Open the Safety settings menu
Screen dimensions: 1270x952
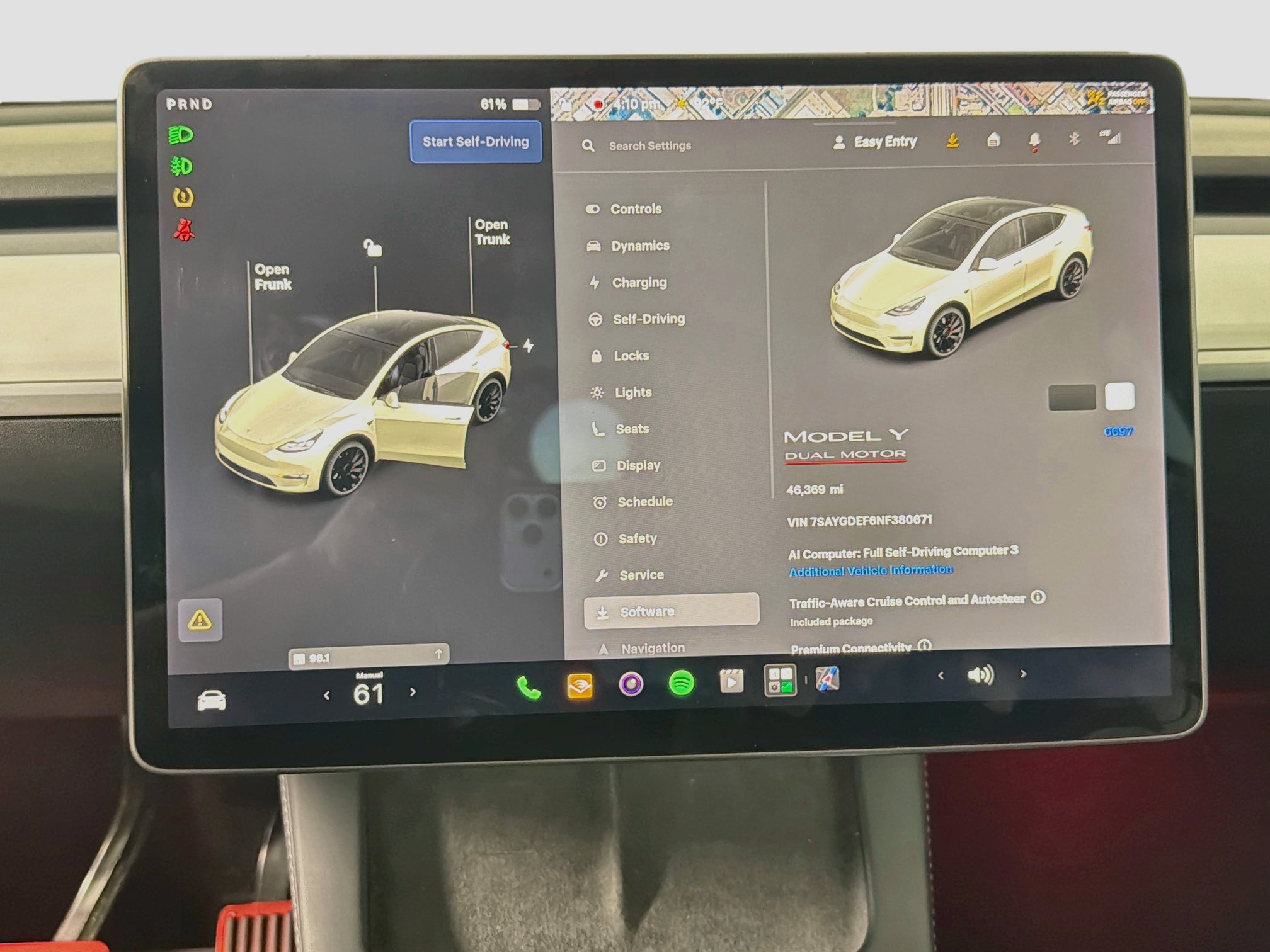click(626, 538)
